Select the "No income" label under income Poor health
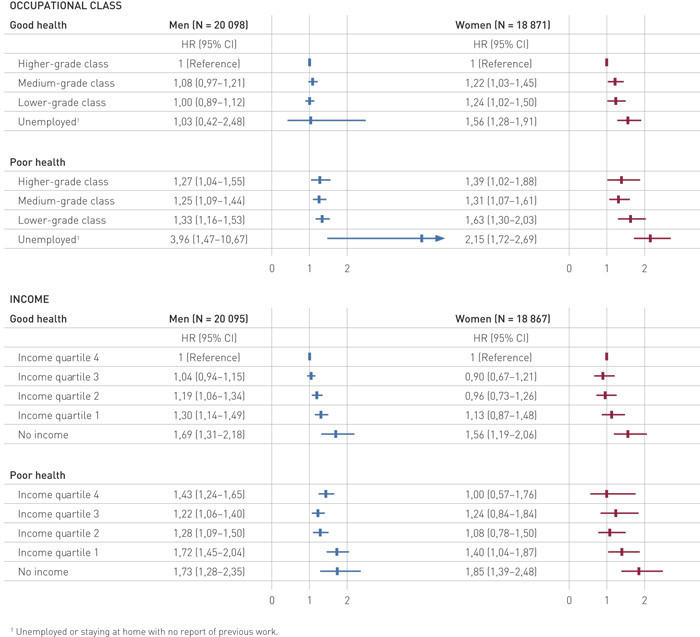 [44, 571]
